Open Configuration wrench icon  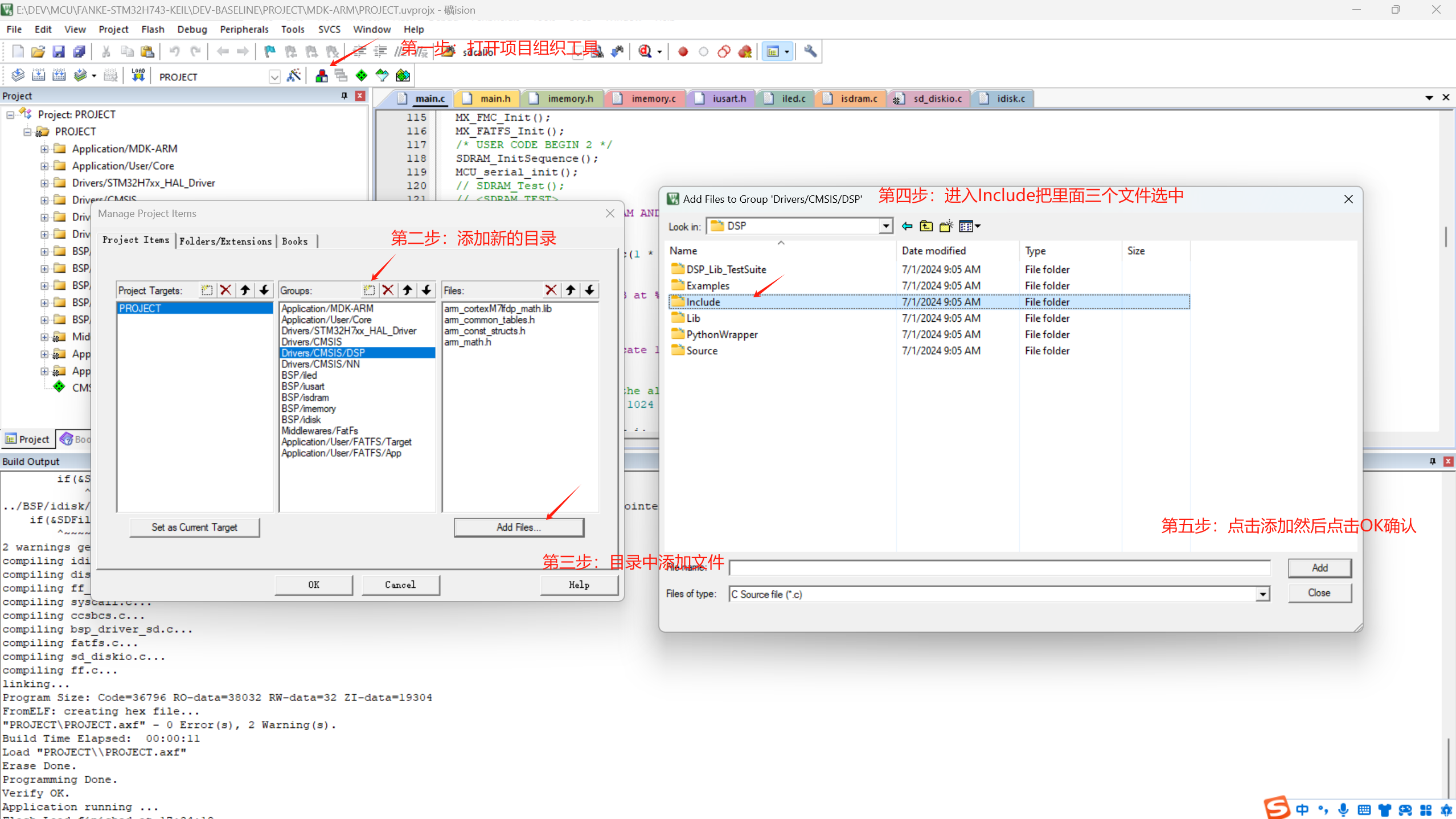[x=810, y=51]
